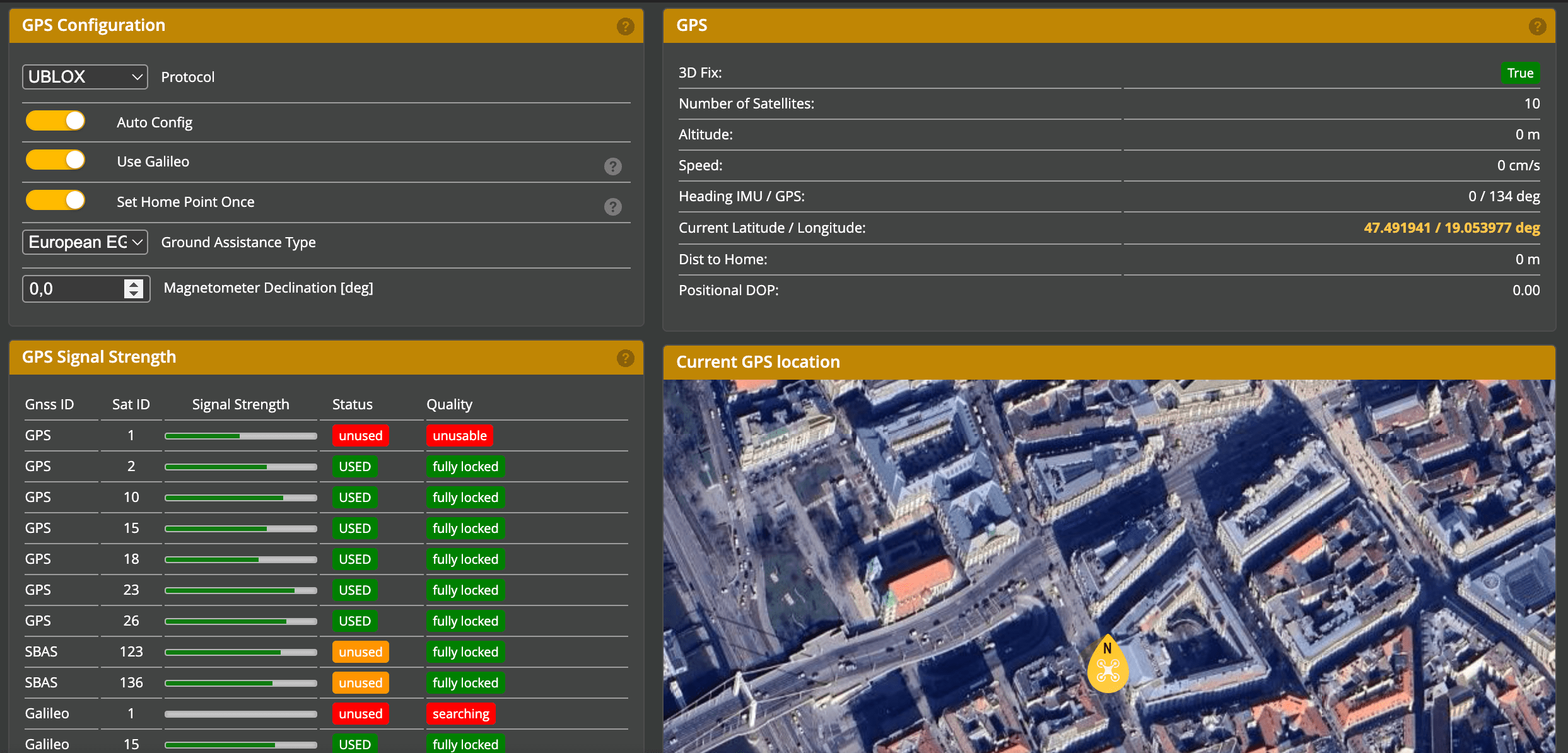Click GPS Signal Strength help icon
Screen dimensions: 1568x753
tap(625, 358)
